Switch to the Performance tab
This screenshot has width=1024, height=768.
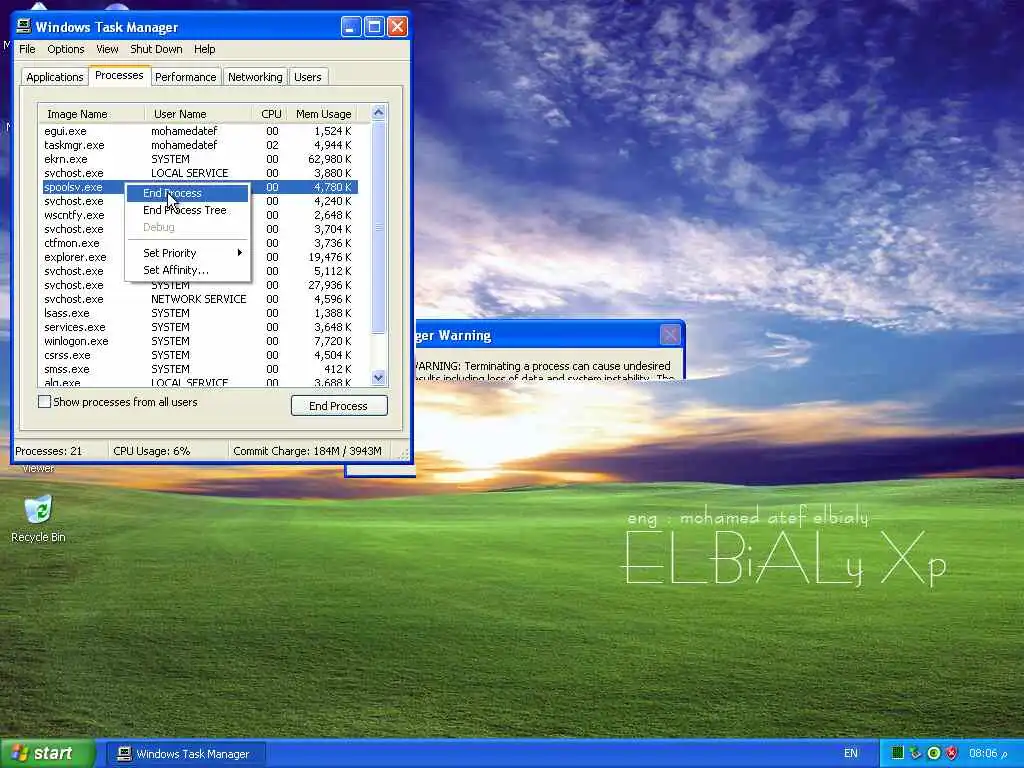pyautogui.click(x=185, y=77)
